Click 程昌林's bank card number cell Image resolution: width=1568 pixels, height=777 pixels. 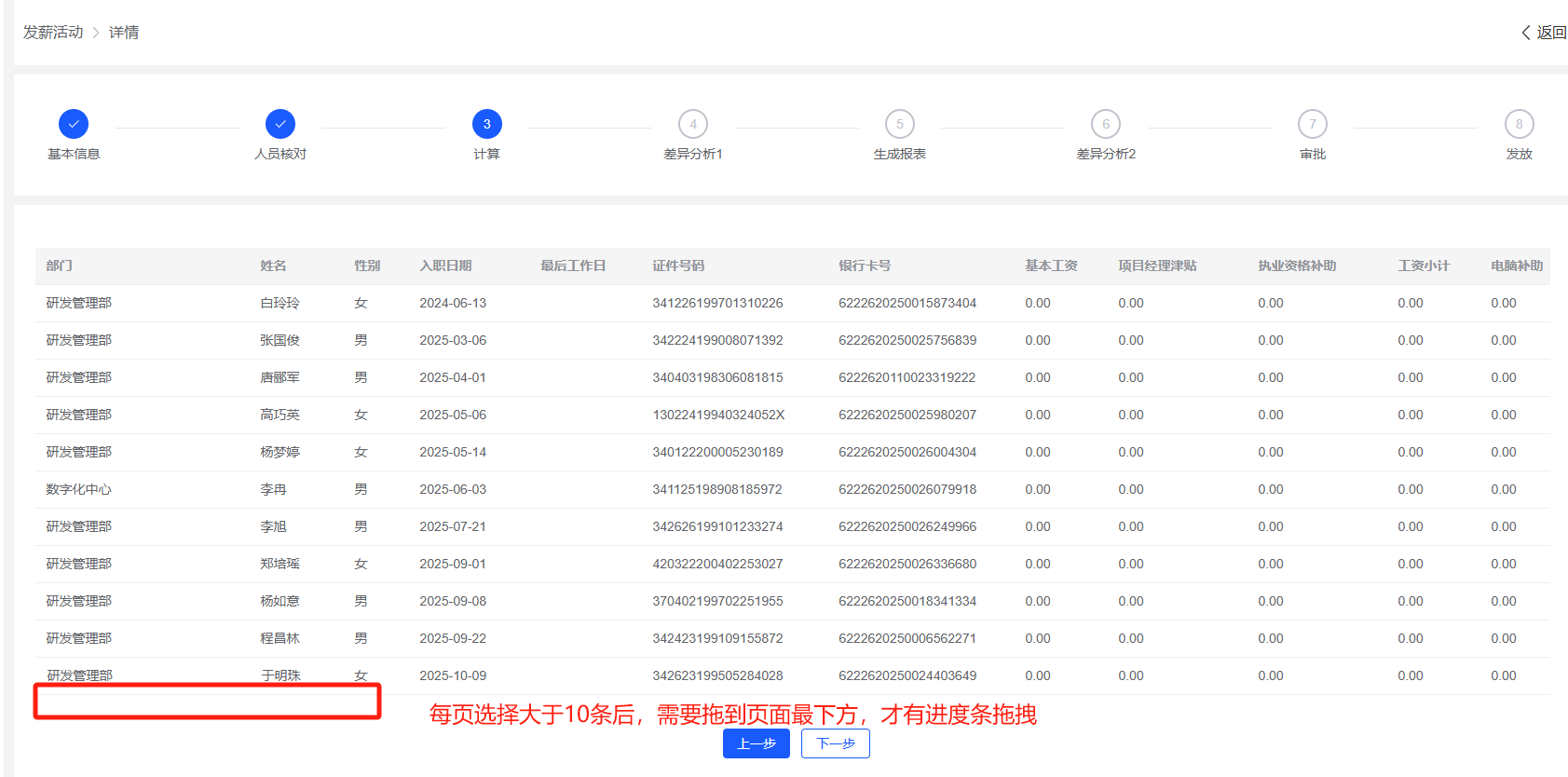click(907, 639)
